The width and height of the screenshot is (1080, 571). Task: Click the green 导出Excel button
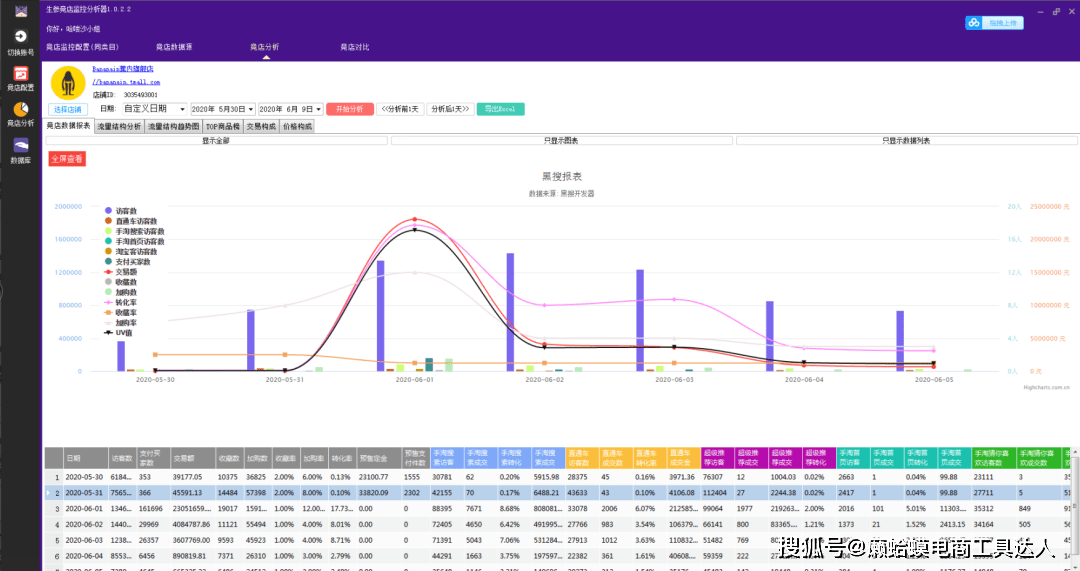click(501, 109)
